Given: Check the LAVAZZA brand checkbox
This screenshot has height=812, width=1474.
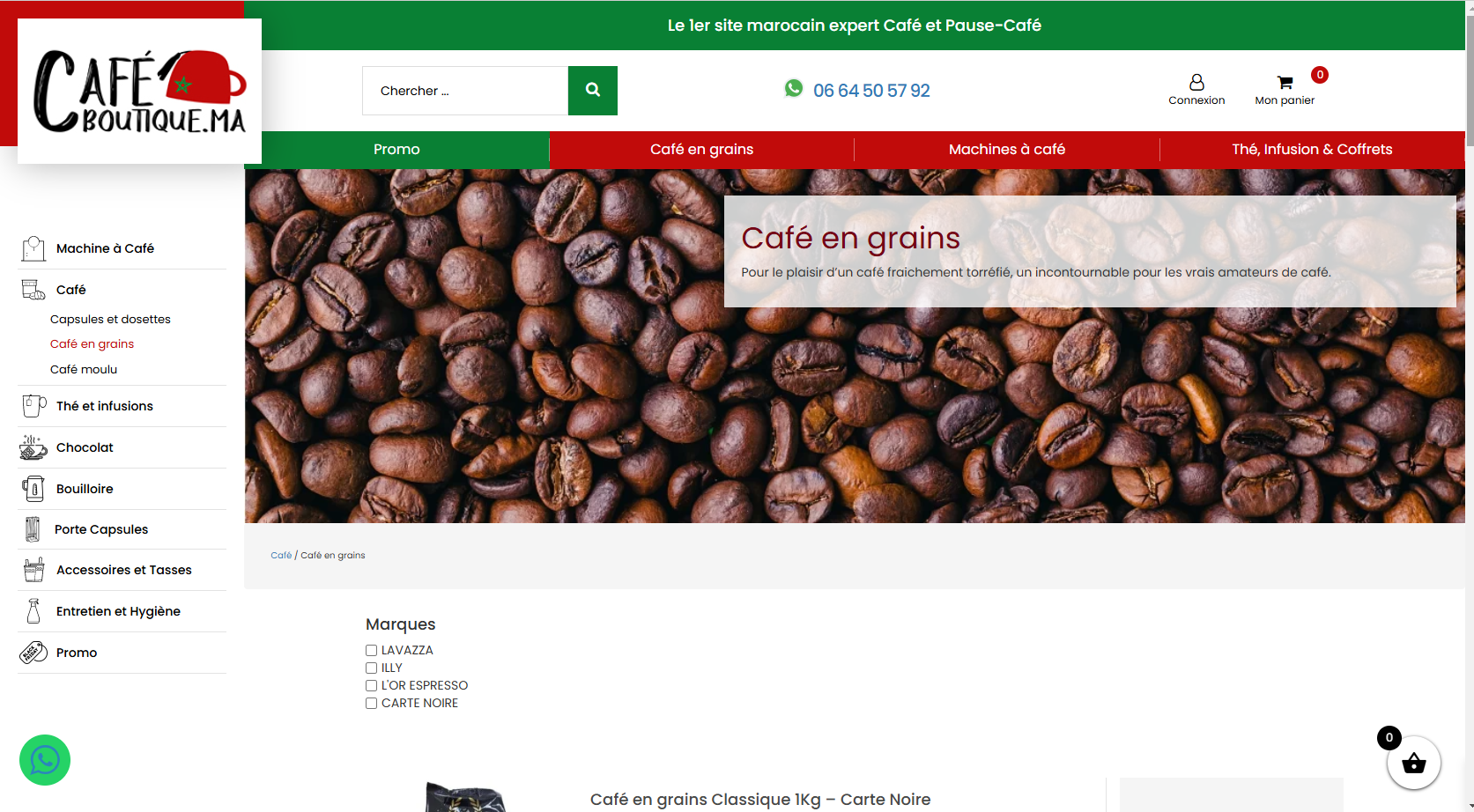Looking at the screenshot, I should click(372, 651).
